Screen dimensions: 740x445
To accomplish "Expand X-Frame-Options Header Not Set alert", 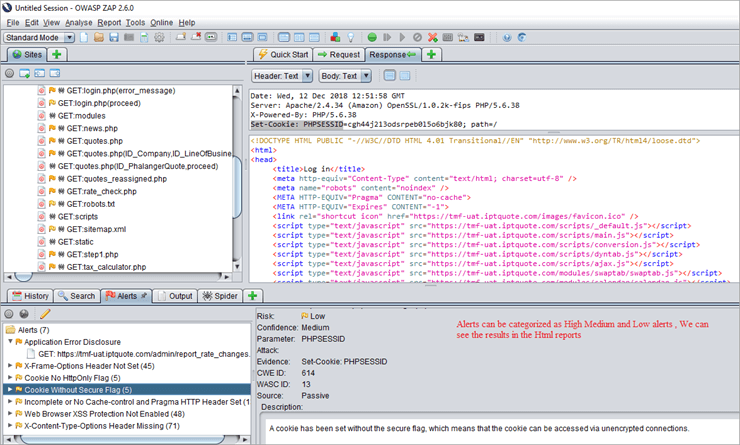I will click(x=10, y=366).
